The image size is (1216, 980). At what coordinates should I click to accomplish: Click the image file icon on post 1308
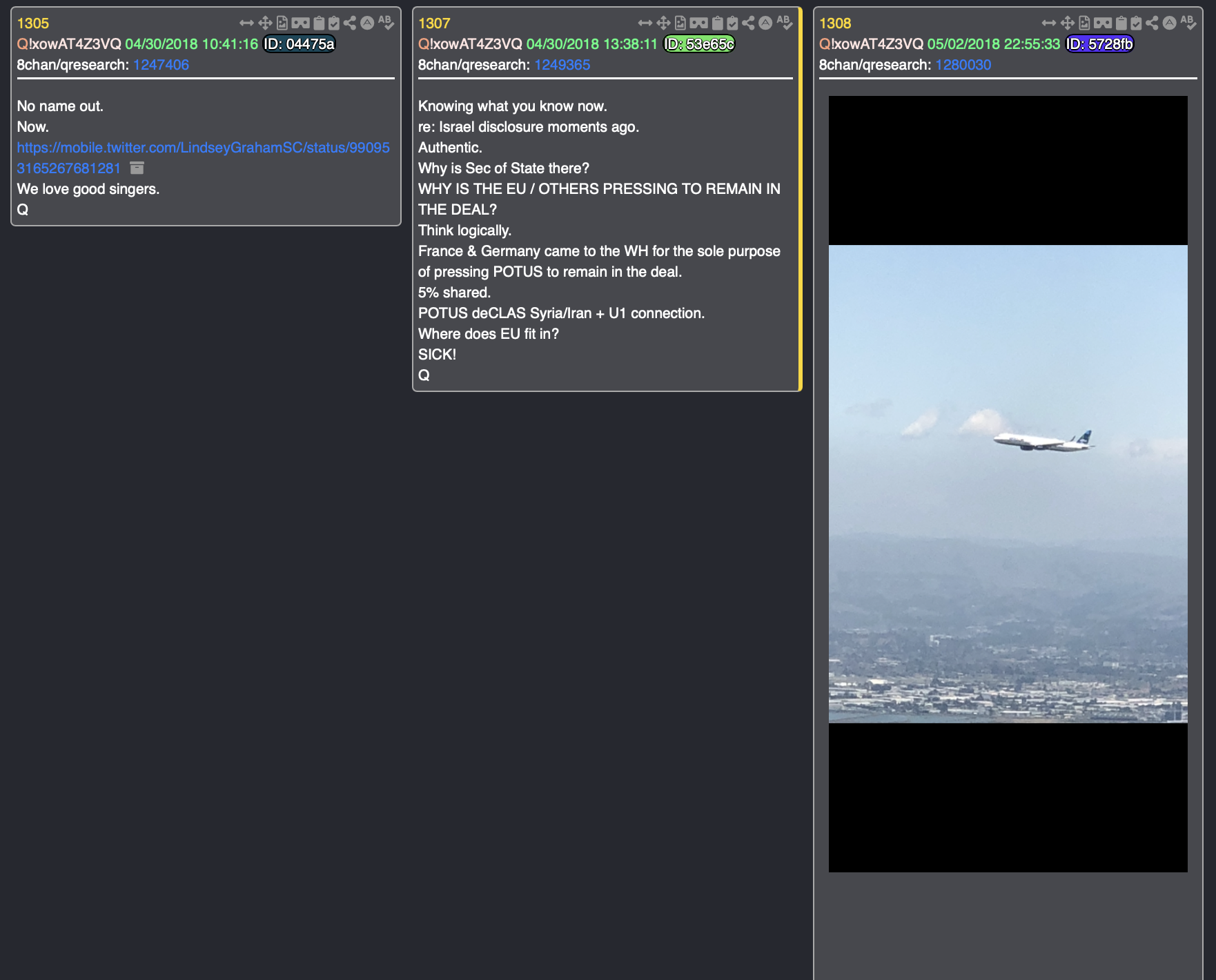point(1084,23)
